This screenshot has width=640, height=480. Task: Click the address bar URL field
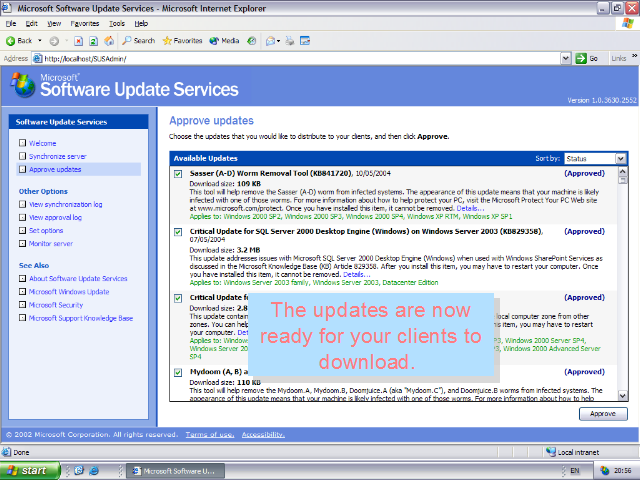click(x=296, y=58)
